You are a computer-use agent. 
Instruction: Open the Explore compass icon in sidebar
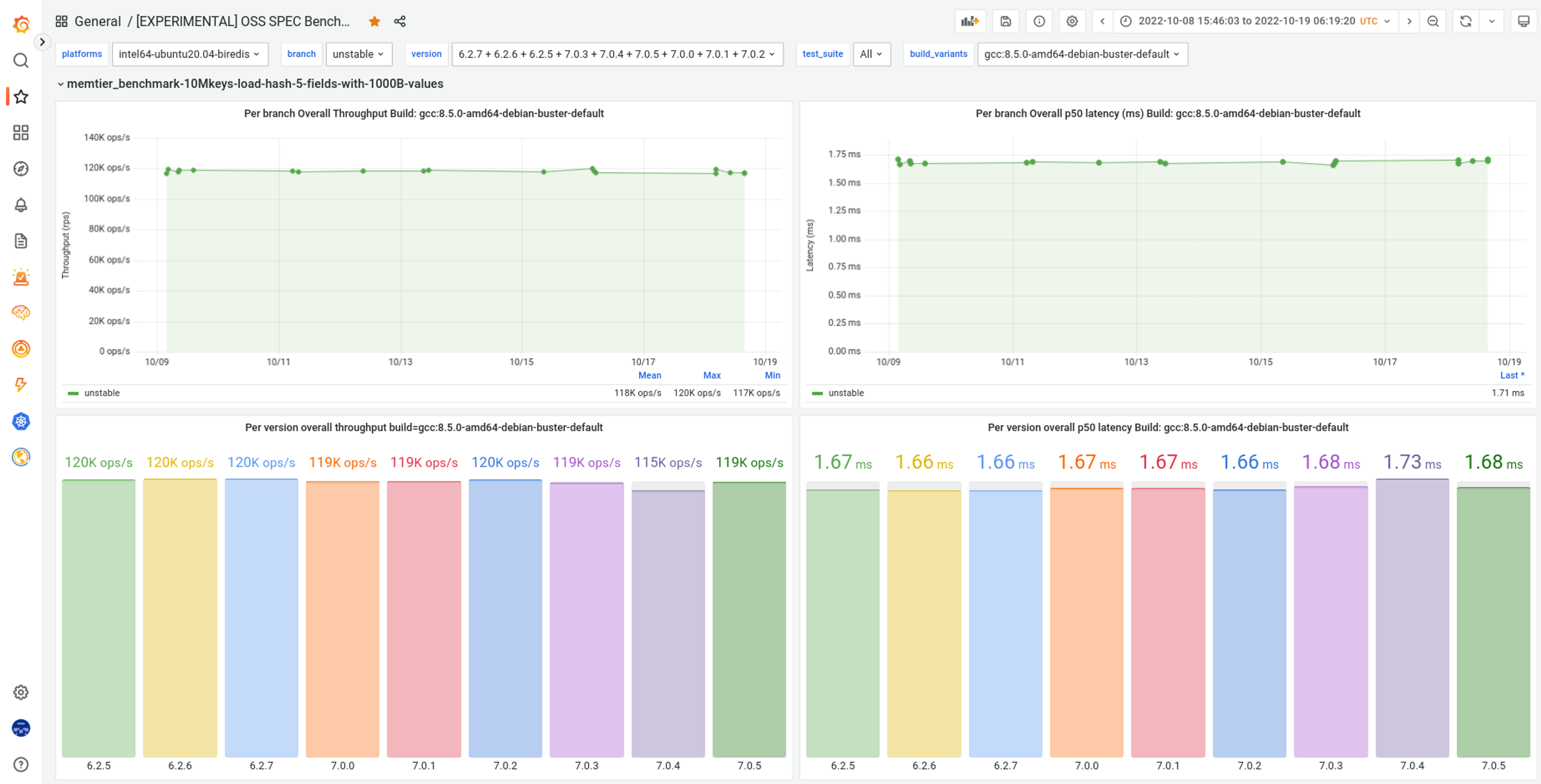point(21,169)
